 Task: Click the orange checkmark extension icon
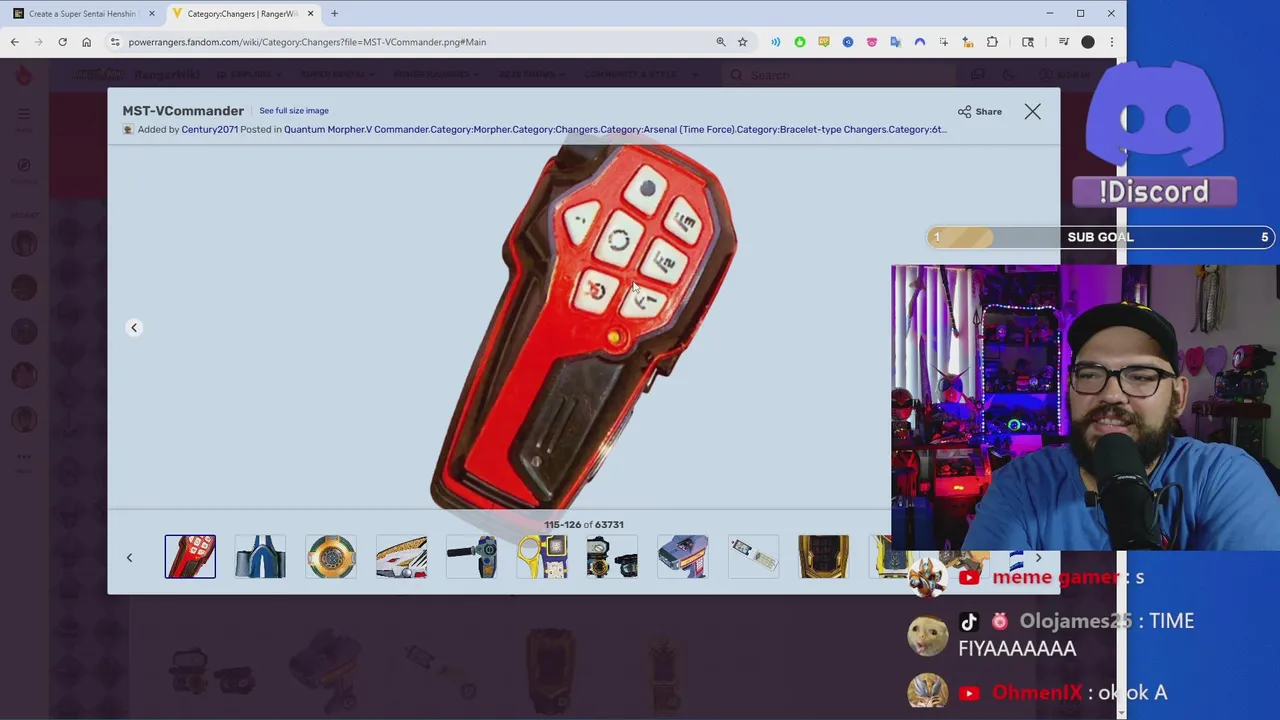(824, 42)
